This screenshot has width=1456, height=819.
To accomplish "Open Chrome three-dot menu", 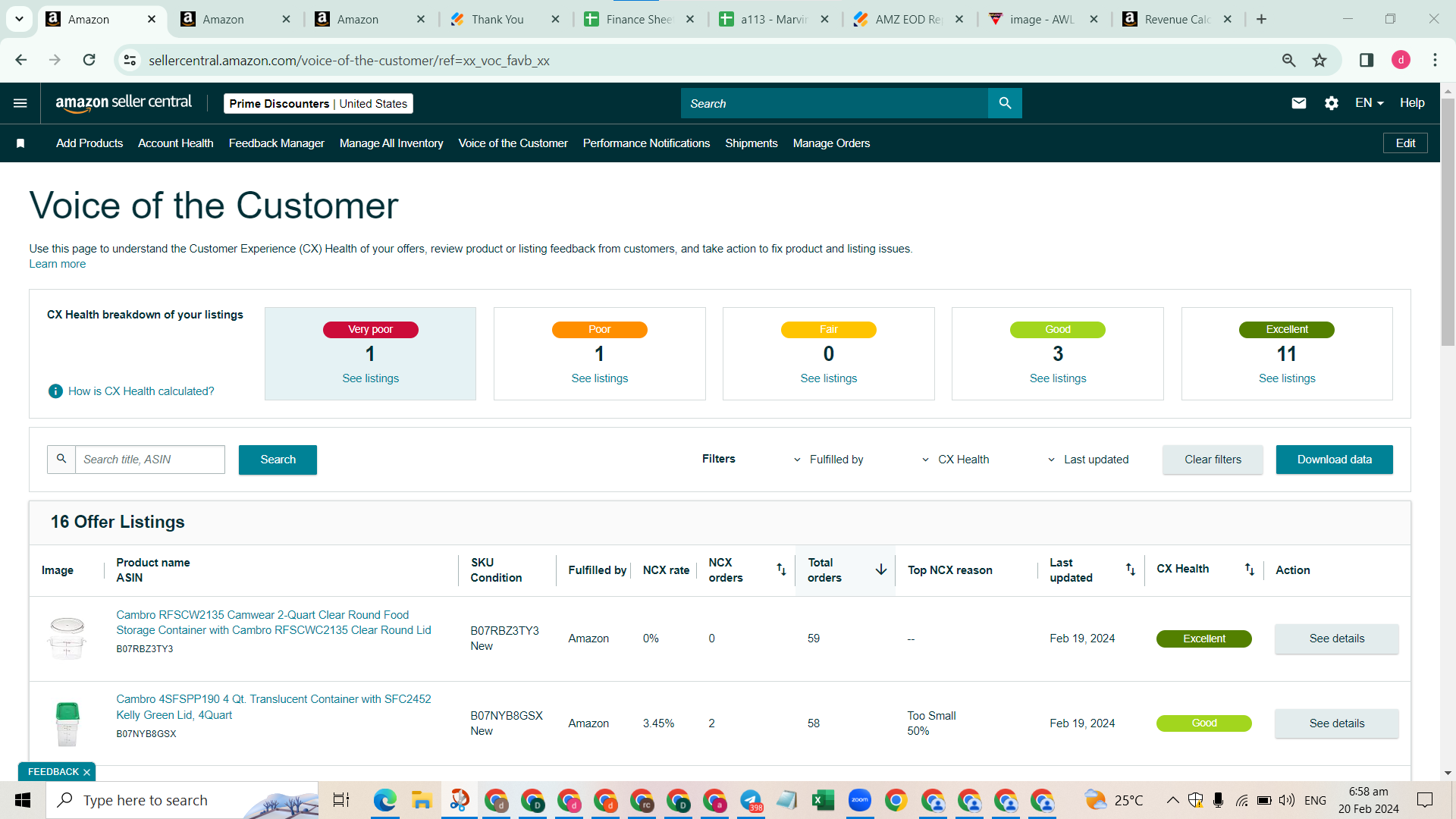I will (1435, 60).
